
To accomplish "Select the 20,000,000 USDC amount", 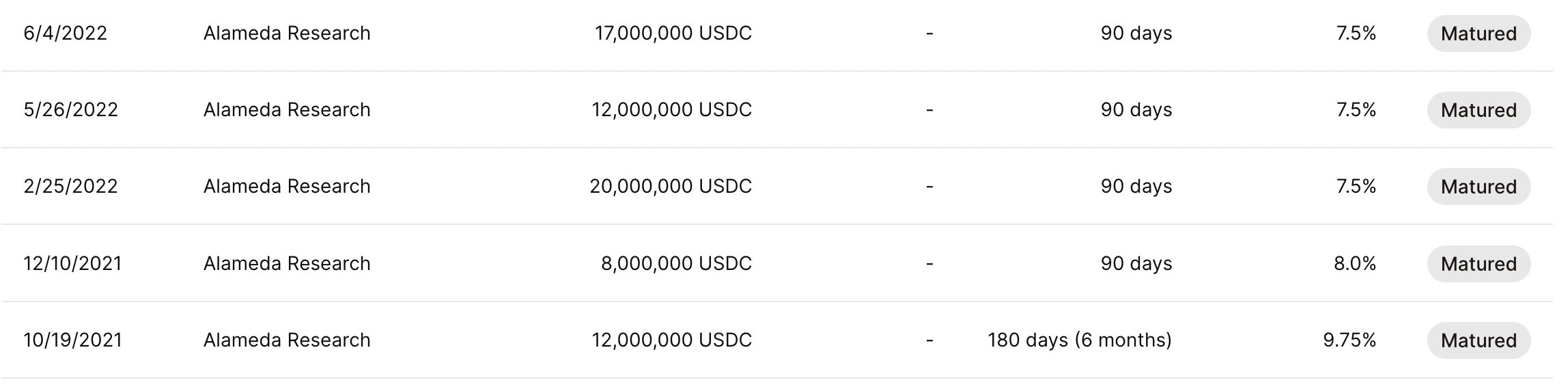I will click(670, 187).
